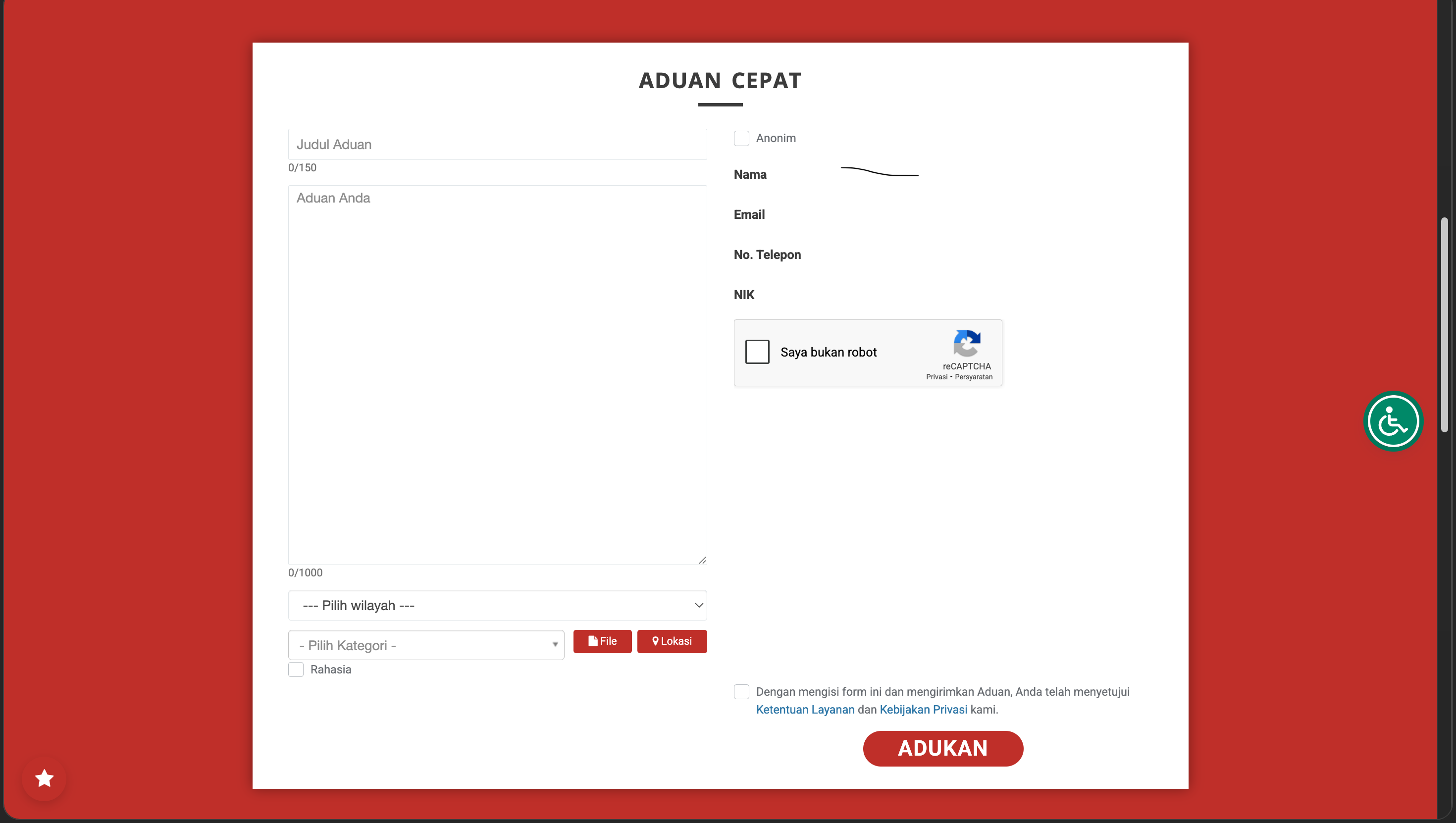Image resolution: width=1456 pixels, height=823 pixels.
Task: Tick the Rahasia checkbox
Action: tap(296, 669)
